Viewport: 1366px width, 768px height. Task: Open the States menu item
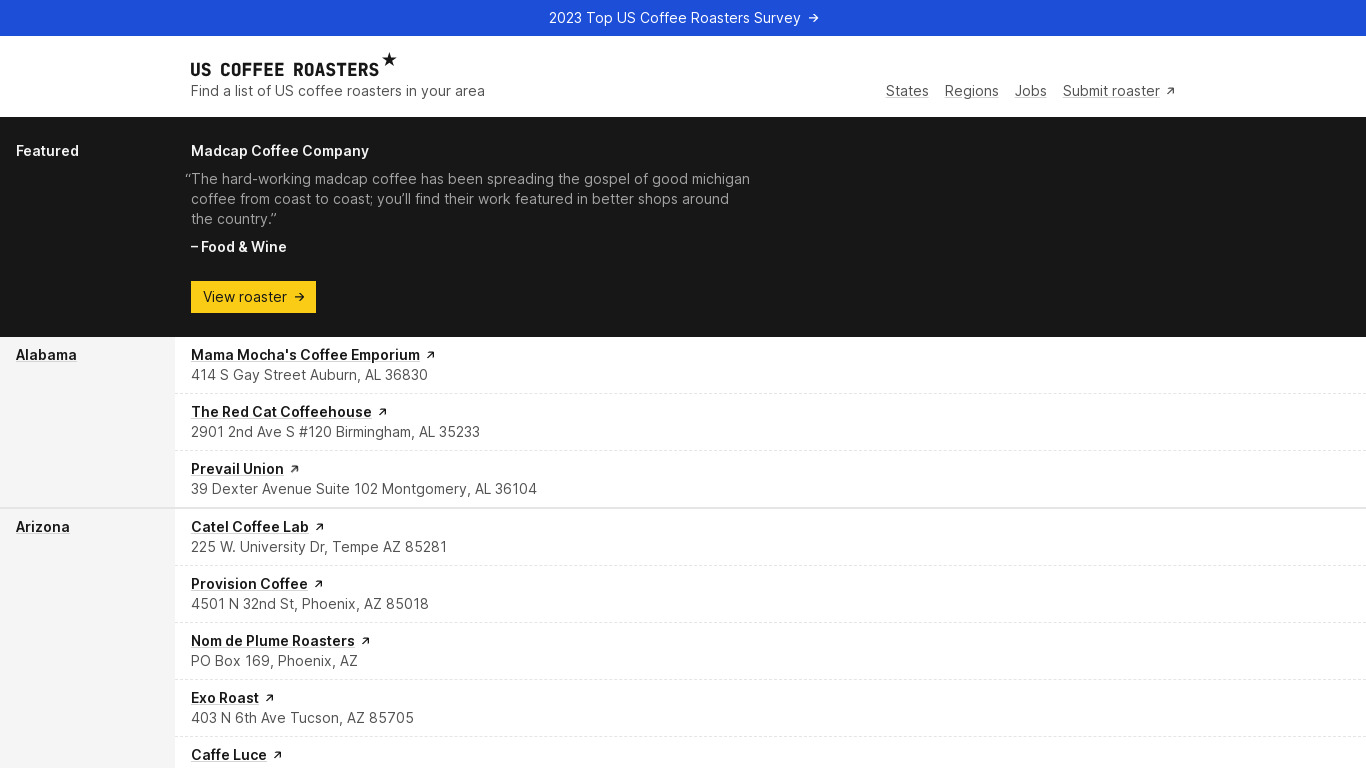click(907, 91)
